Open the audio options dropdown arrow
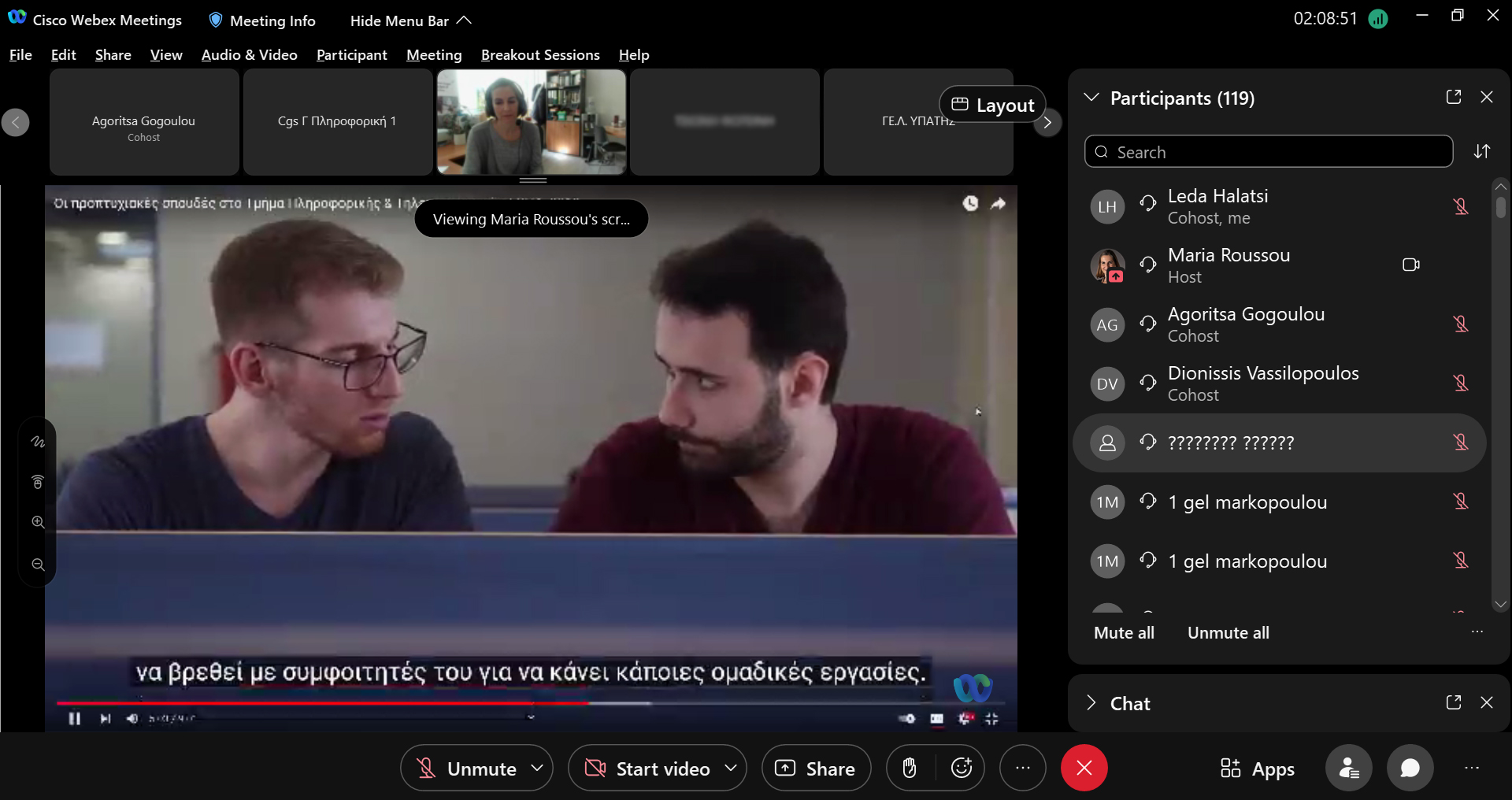This screenshot has width=1512, height=800. (x=538, y=768)
